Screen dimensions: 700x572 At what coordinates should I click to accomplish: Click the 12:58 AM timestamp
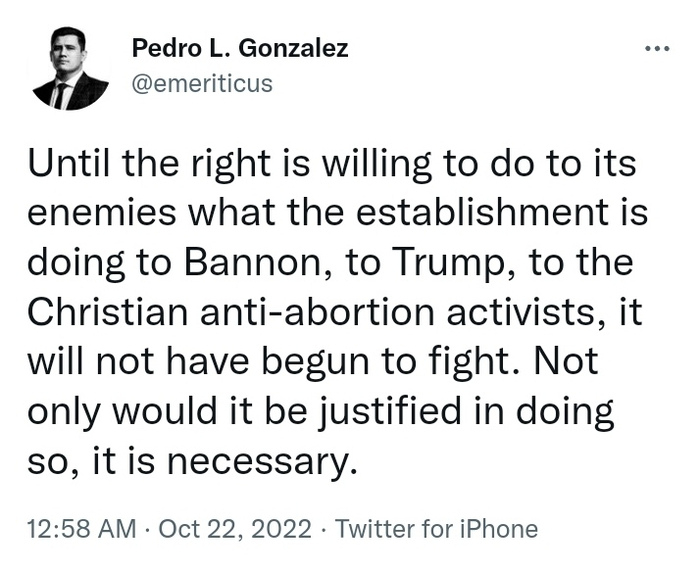pos(81,529)
